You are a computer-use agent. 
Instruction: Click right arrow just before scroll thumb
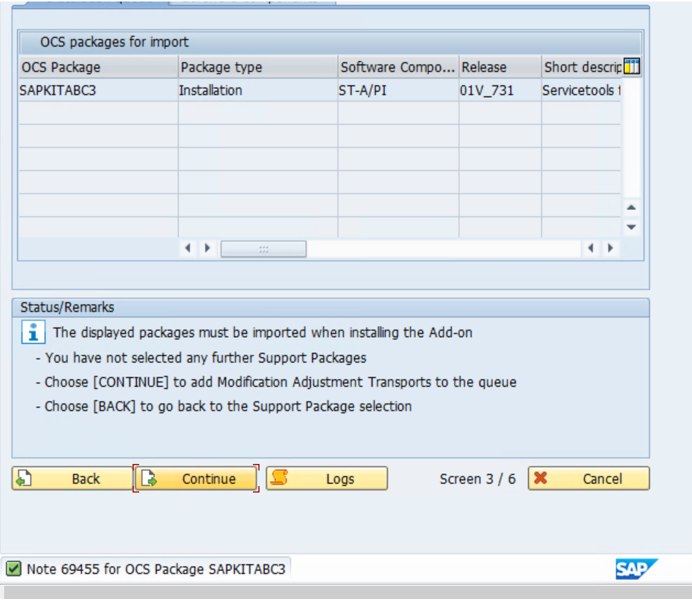[207, 248]
